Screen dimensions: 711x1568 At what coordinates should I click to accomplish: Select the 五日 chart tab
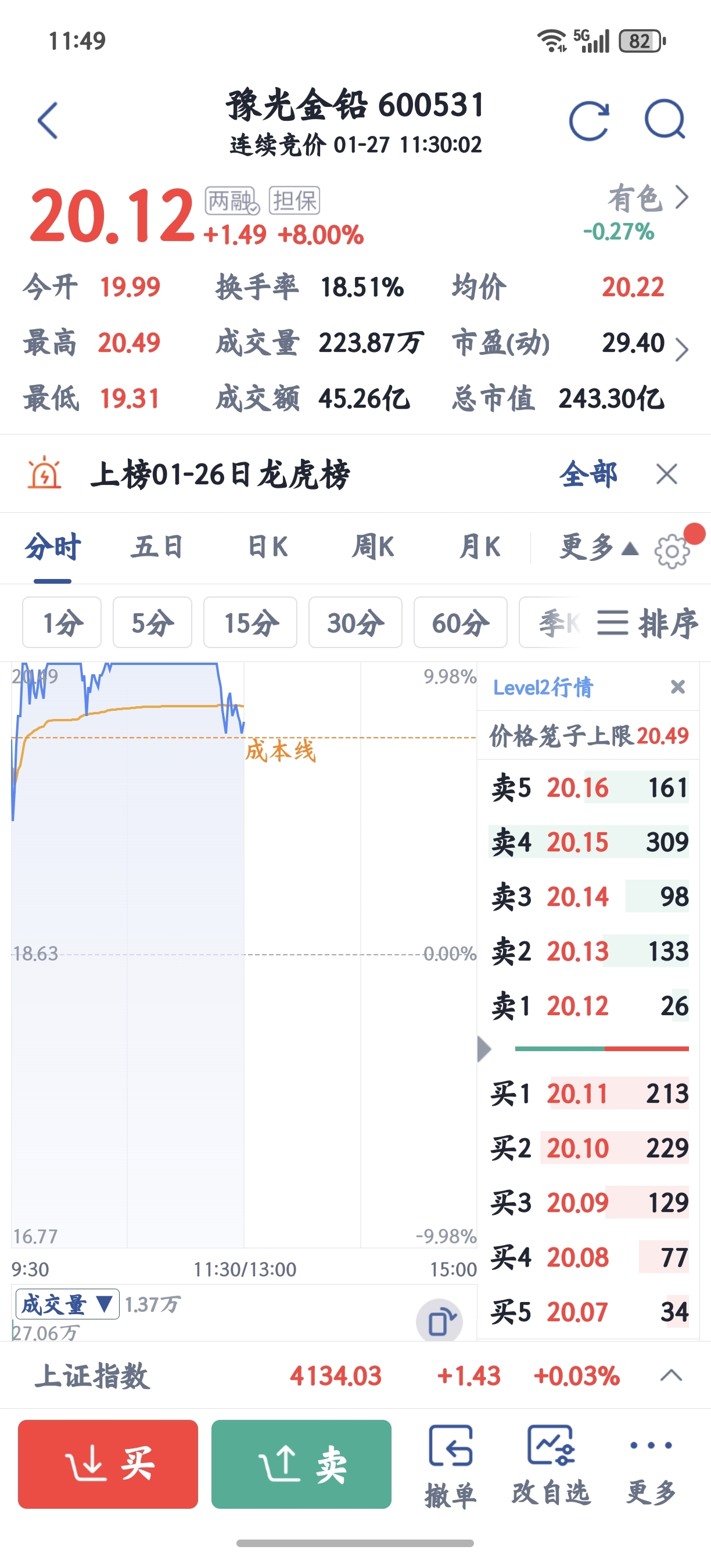click(x=157, y=546)
